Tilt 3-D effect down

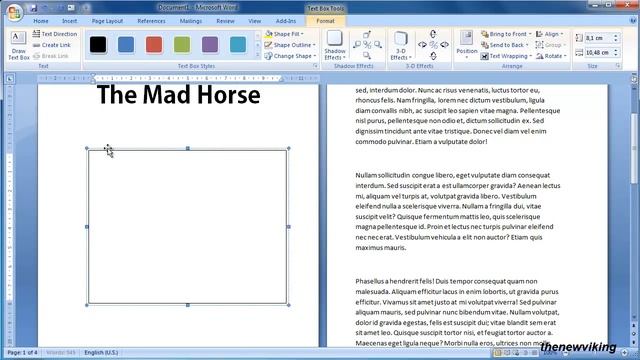[433, 56]
